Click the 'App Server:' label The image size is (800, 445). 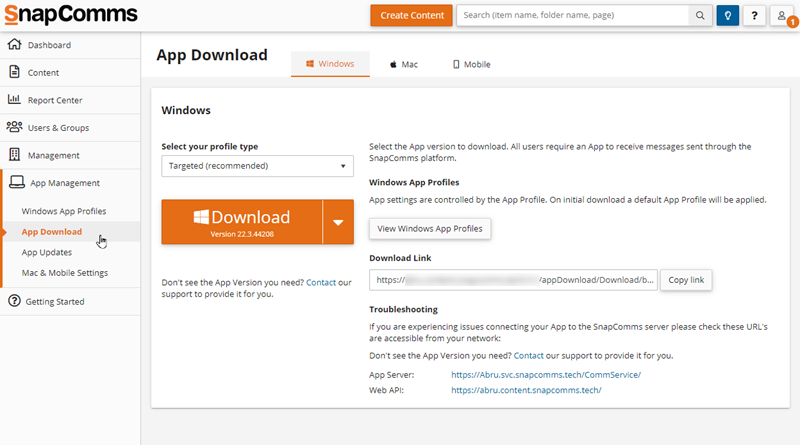392,375
